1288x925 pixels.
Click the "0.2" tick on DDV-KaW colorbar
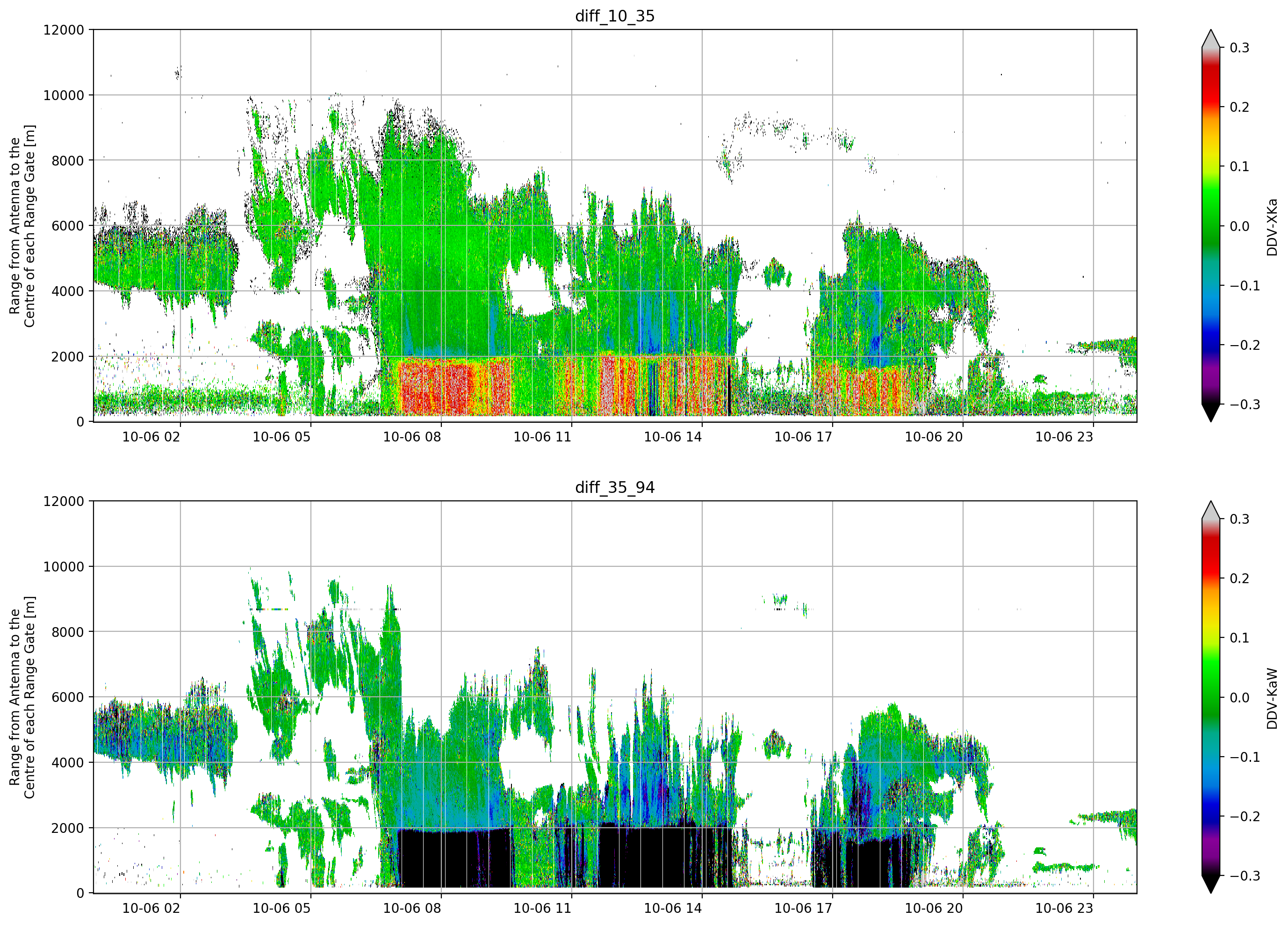pyautogui.click(x=1240, y=578)
